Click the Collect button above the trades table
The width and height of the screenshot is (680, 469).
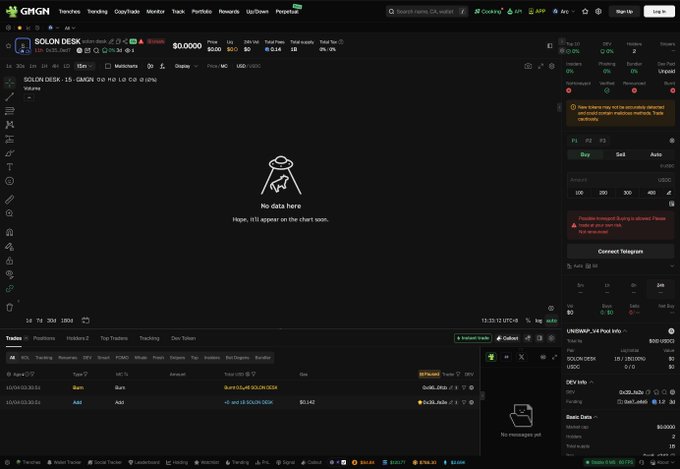coord(507,338)
